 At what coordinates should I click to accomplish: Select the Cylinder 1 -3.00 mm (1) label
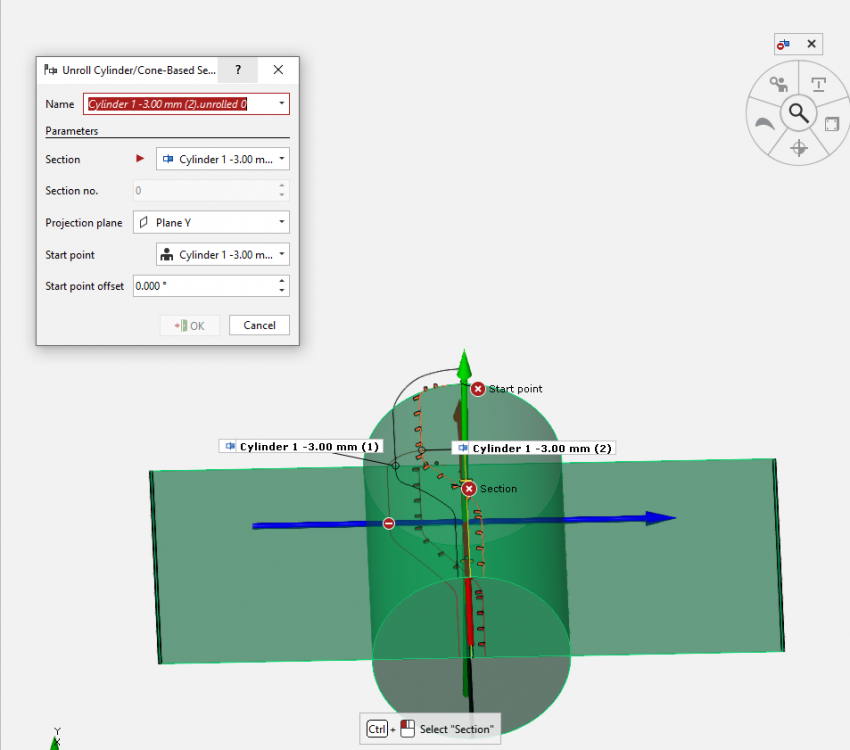click(309, 446)
